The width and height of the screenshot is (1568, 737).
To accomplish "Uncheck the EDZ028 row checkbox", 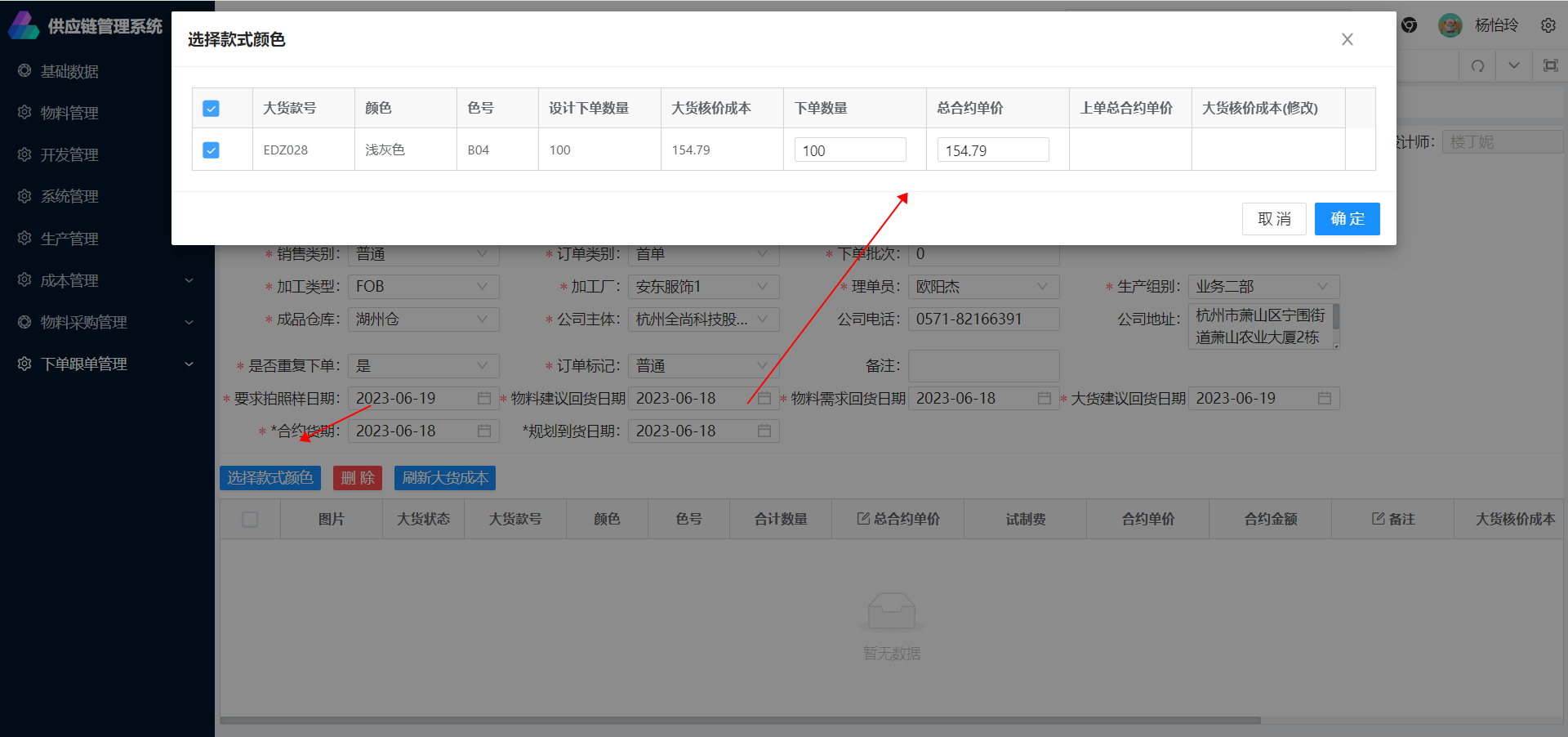I will coord(211,150).
